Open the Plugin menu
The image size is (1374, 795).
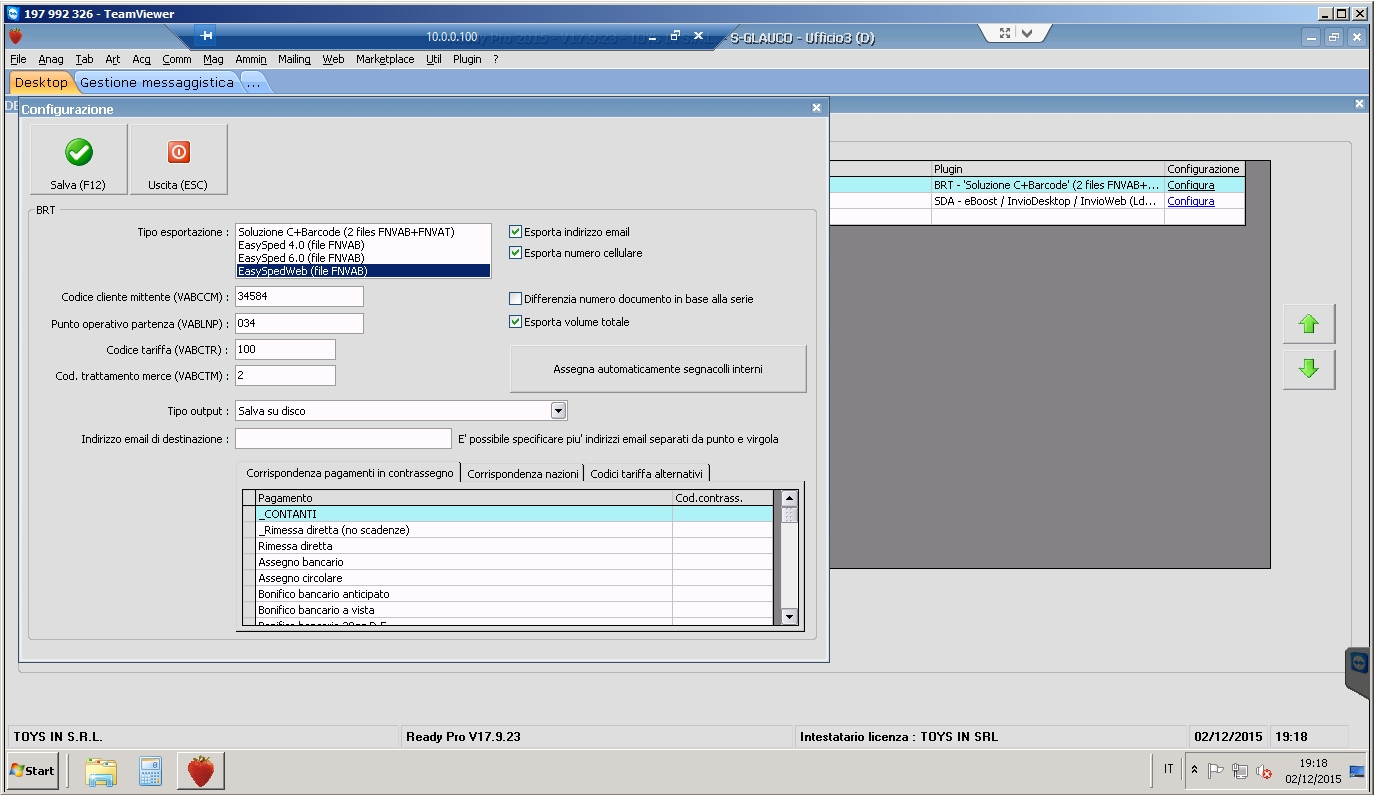(x=467, y=59)
